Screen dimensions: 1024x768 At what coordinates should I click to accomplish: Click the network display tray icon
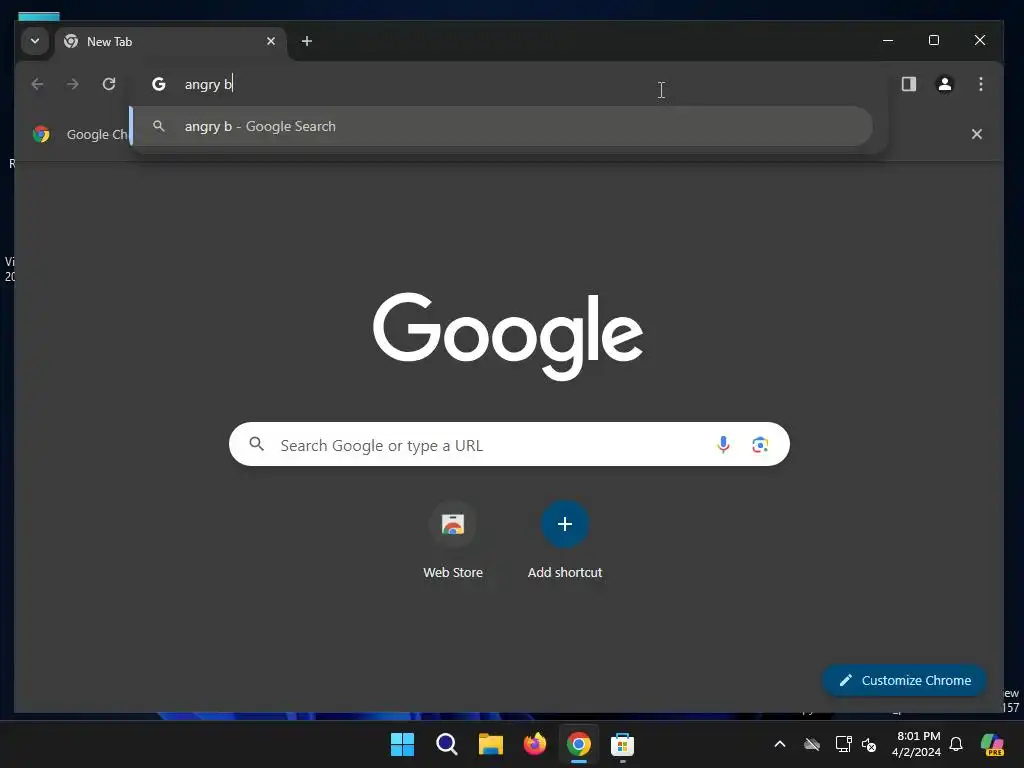(843, 744)
